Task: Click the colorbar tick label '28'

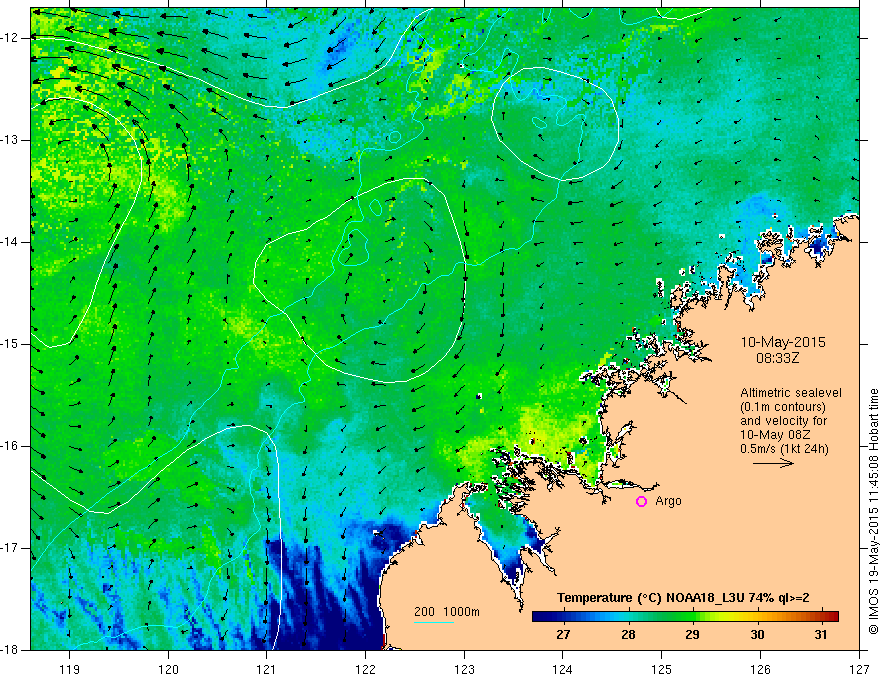Action: click(x=628, y=635)
